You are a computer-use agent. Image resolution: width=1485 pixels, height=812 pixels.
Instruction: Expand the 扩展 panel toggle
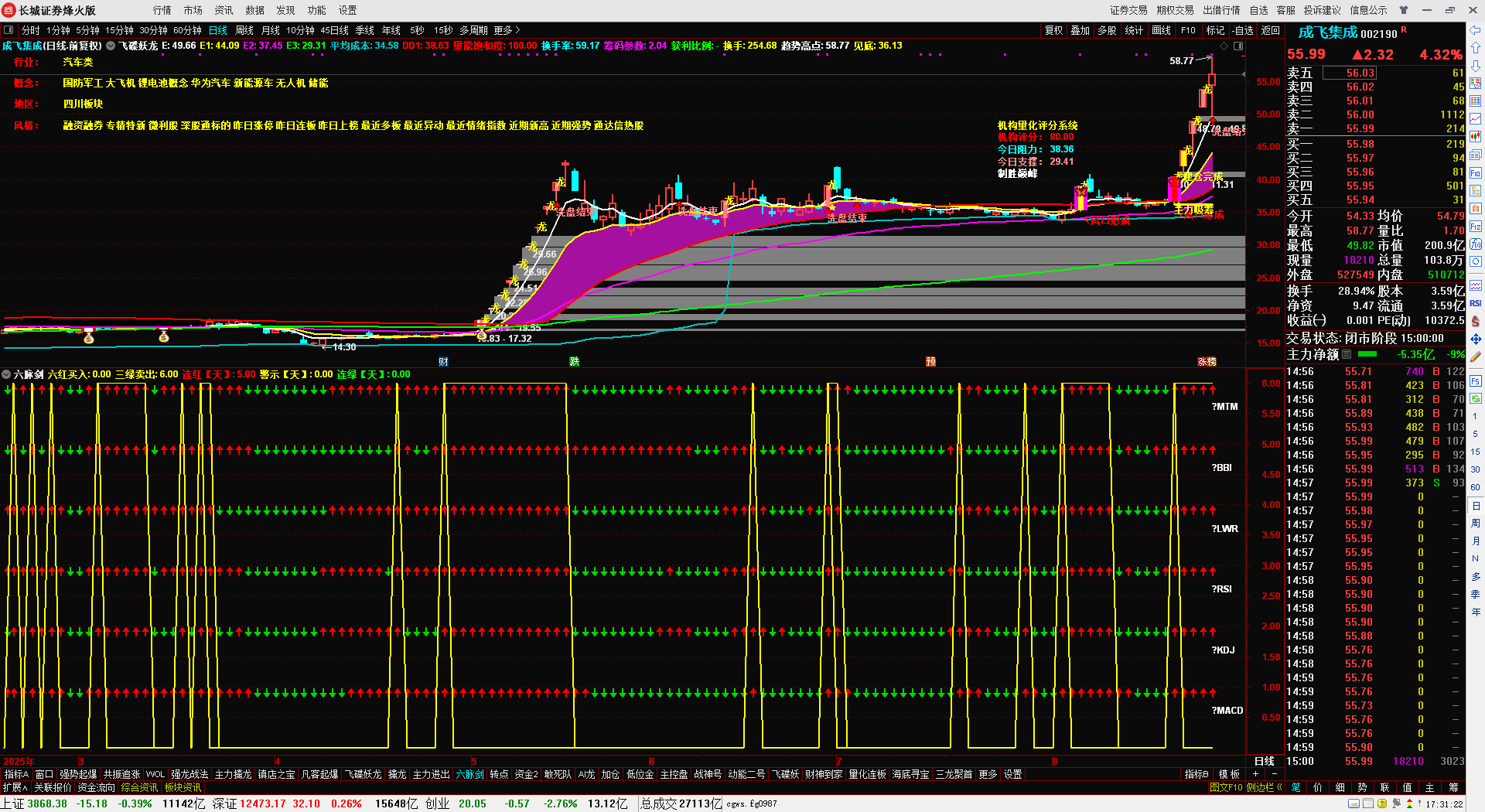[x=15, y=787]
